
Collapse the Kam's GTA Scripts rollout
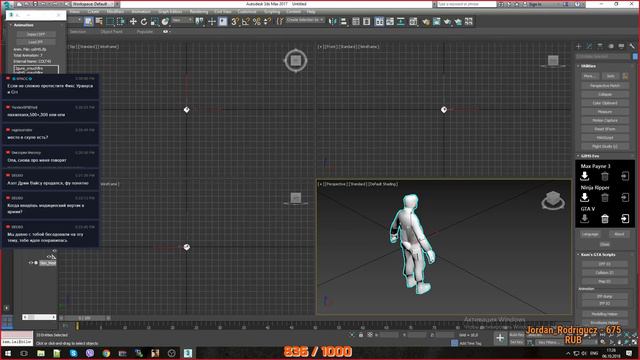(x=598, y=255)
